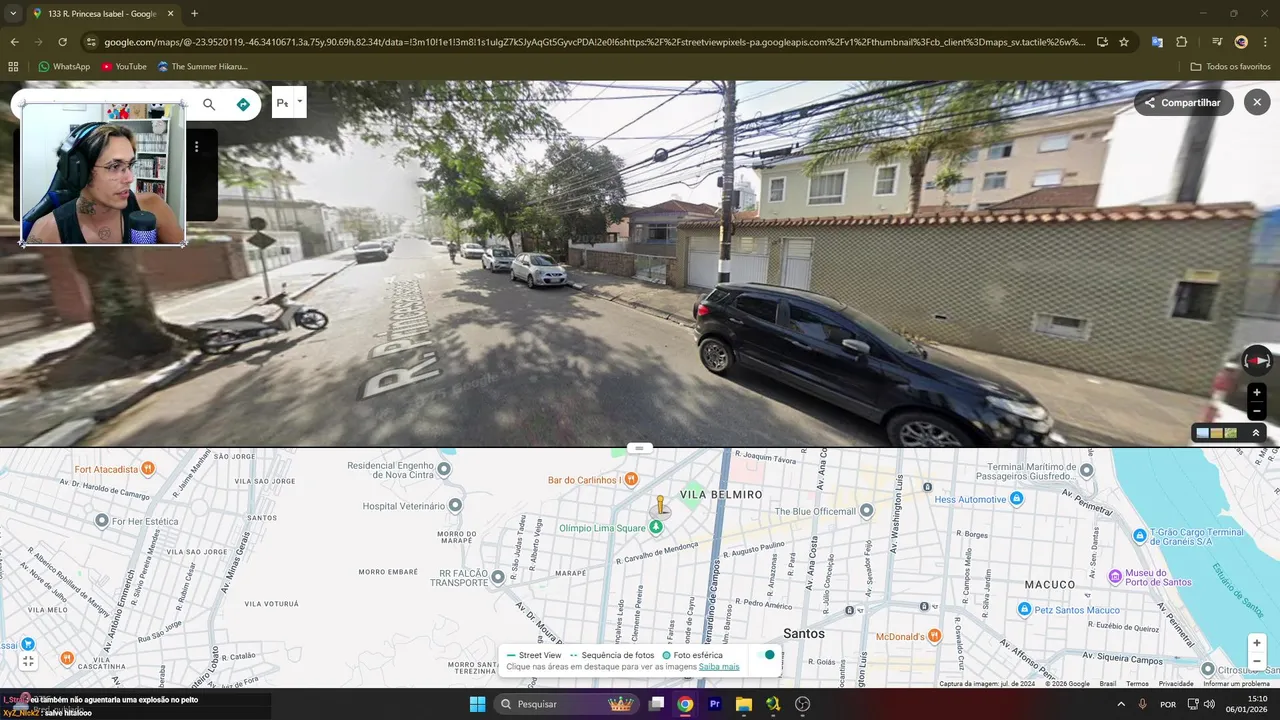The height and width of the screenshot is (720, 1280).
Task: Click the T-Grão Cargo Terminal pin
Action: (1140, 536)
